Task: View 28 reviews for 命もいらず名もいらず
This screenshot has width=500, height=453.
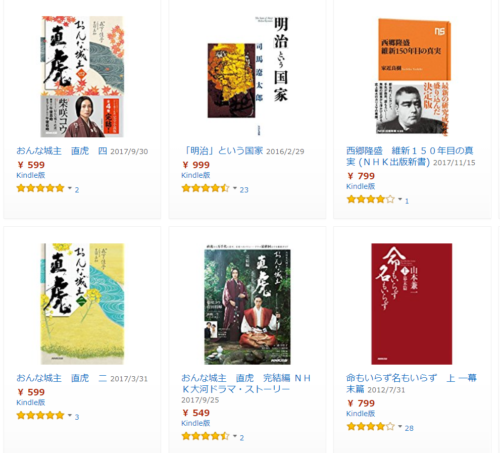Action: pos(409,428)
